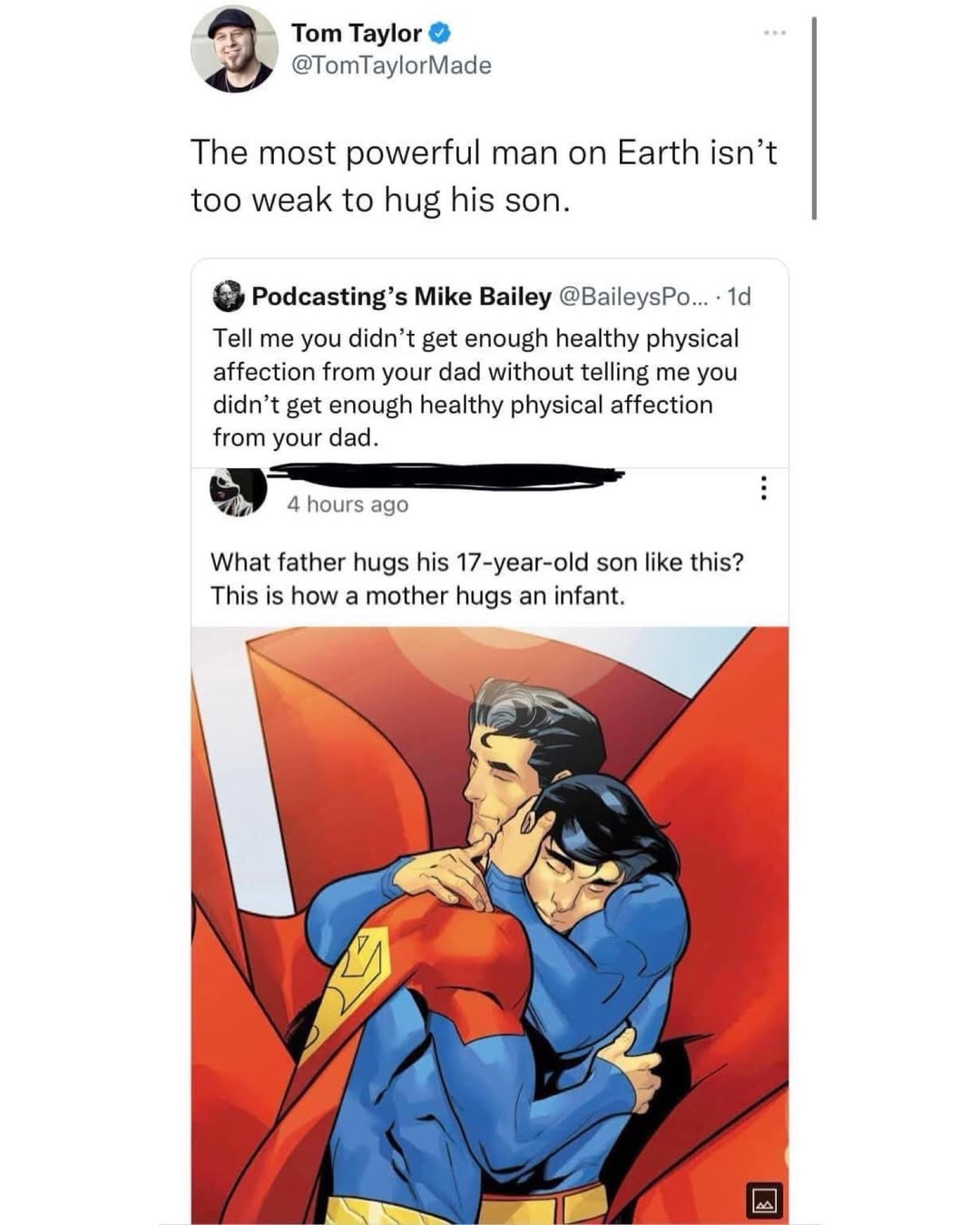This screenshot has height=1225, width=980.
Task: Click the Podcasting's Mike Bailey name
Action: pos(401,297)
